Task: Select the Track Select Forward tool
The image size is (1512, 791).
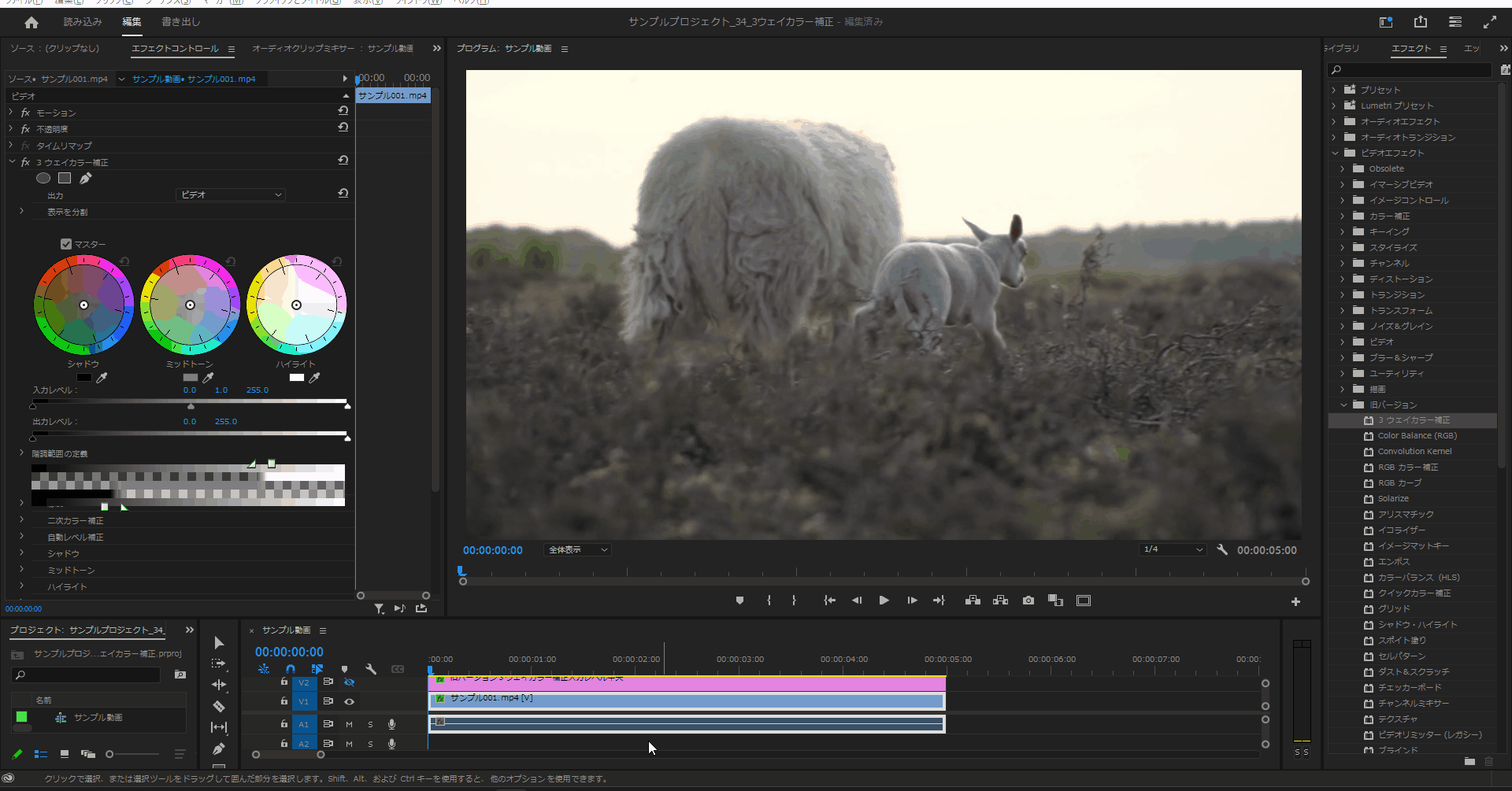Action: point(219,663)
